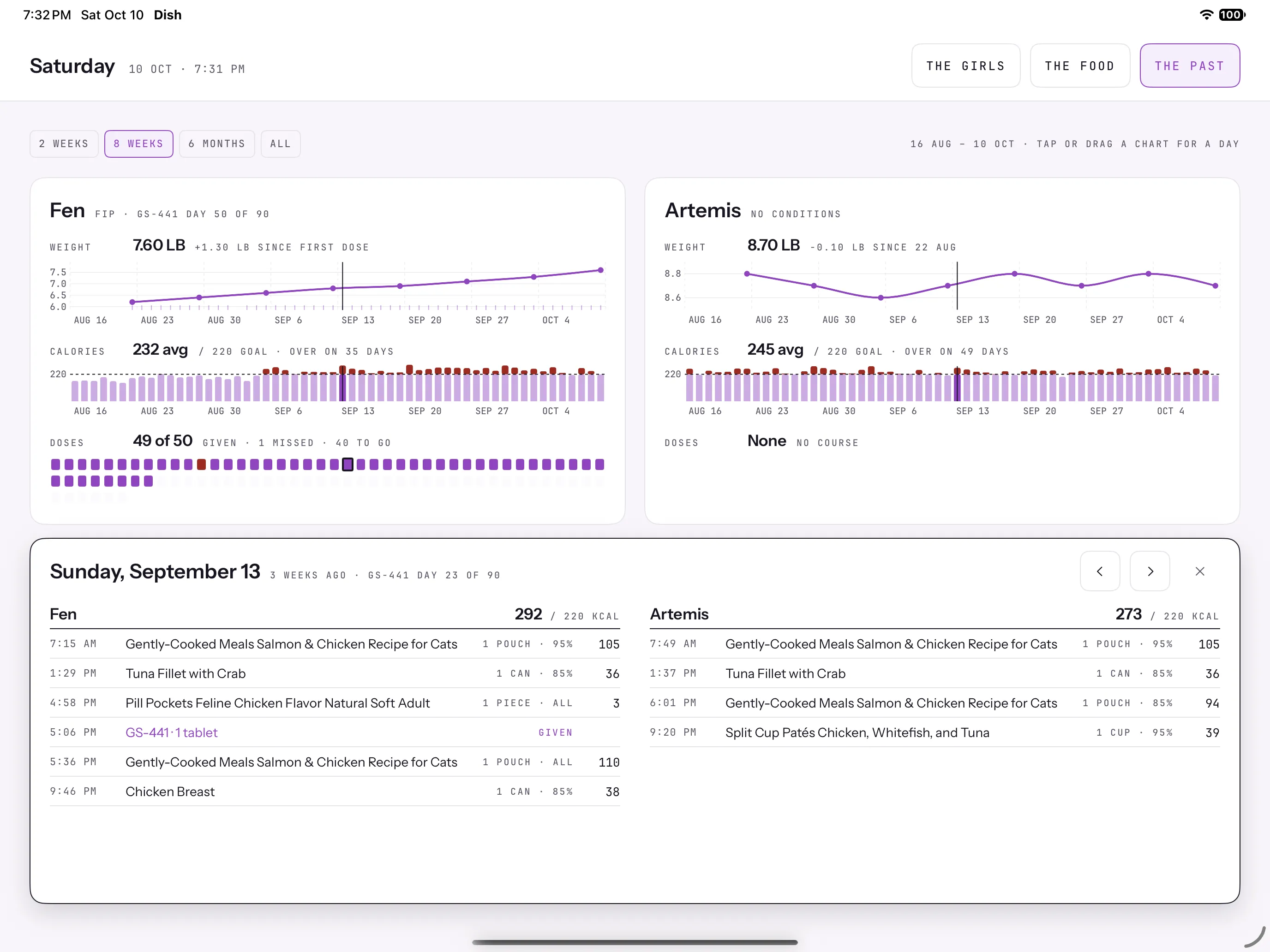Viewport: 1270px width, 952px height.
Task: Tap the GIVEN dose status
Action: pos(555,732)
